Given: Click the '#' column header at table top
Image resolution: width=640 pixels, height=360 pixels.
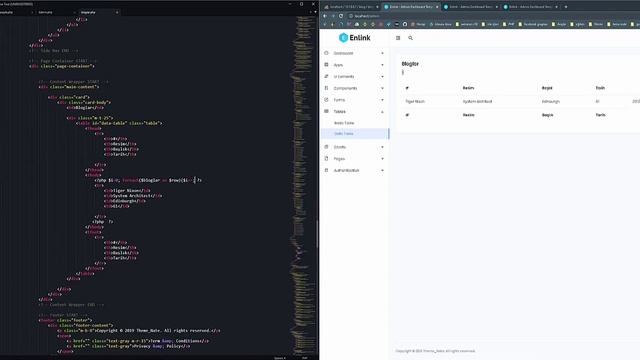Looking at the screenshot, I should pos(407,88).
